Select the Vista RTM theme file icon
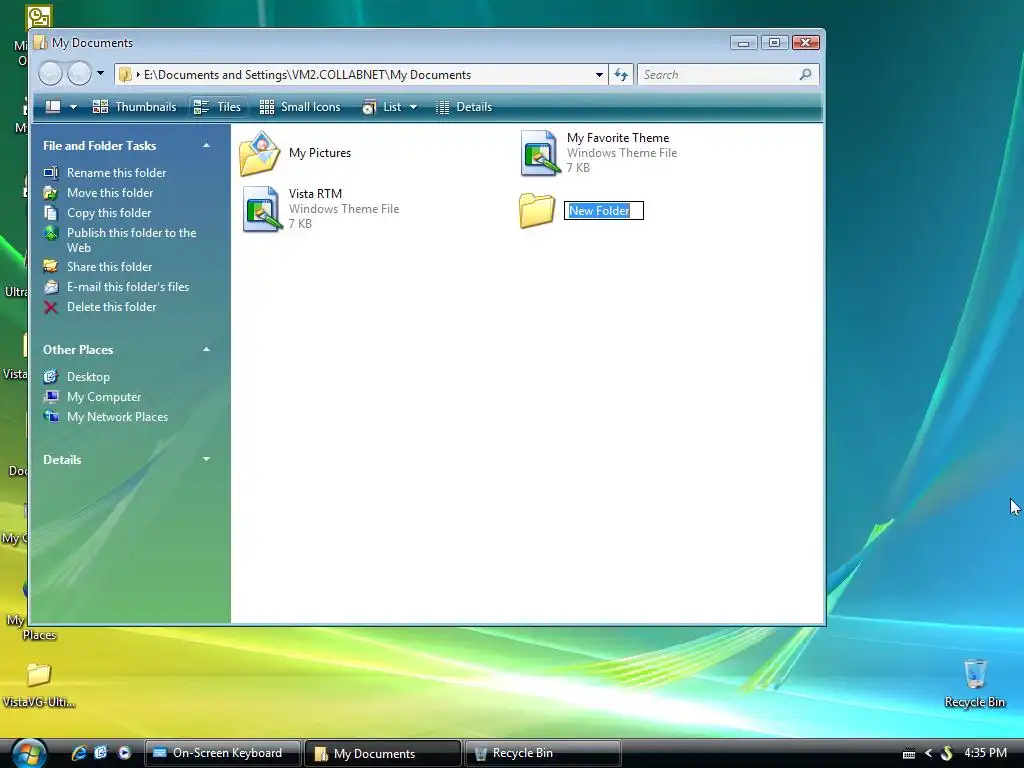Viewport: 1024px width, 768px height. click(x=263, y=209)
